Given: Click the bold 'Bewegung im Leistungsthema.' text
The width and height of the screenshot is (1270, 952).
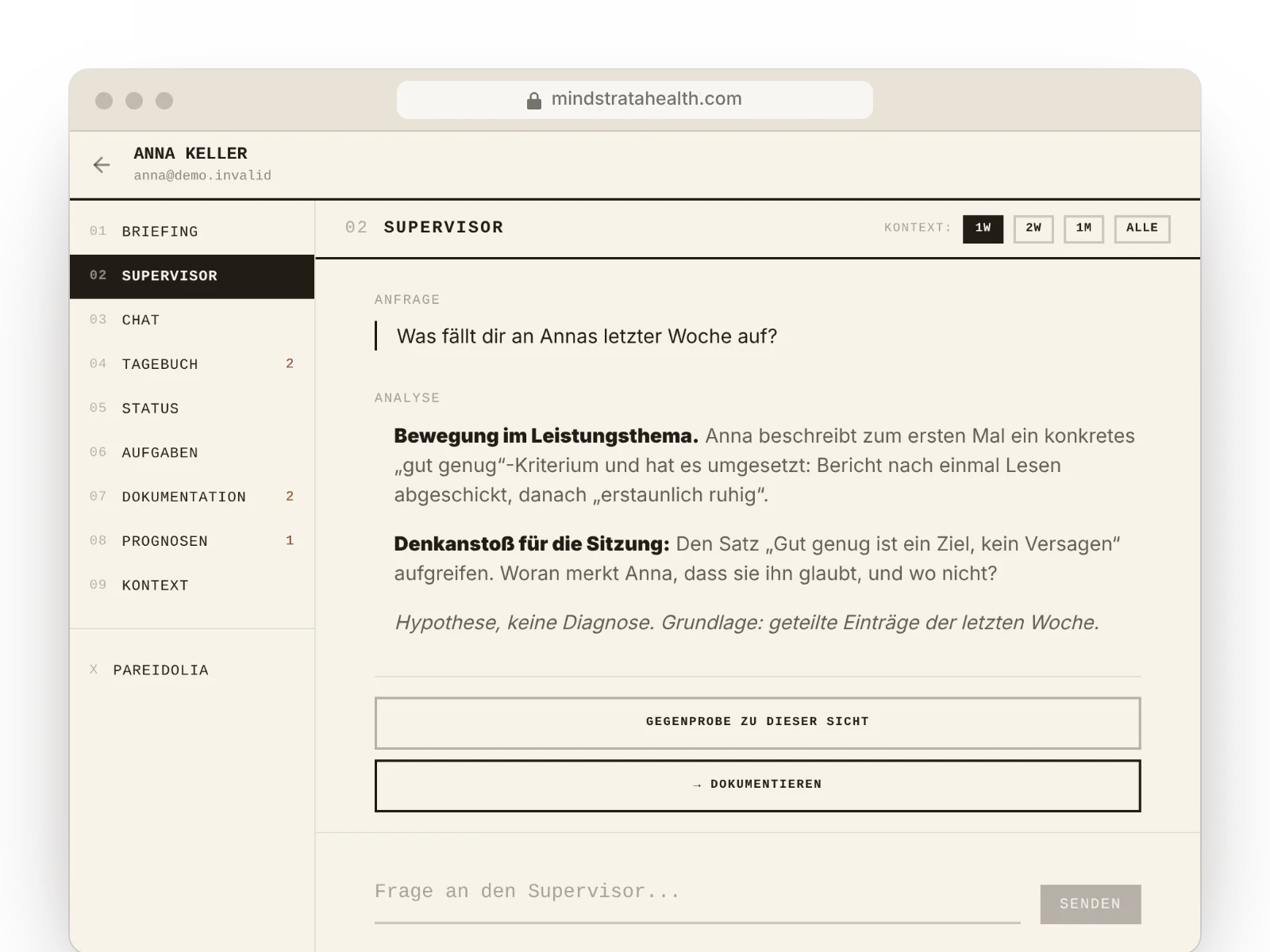Looking at the screenshot, I should point(546,436).
